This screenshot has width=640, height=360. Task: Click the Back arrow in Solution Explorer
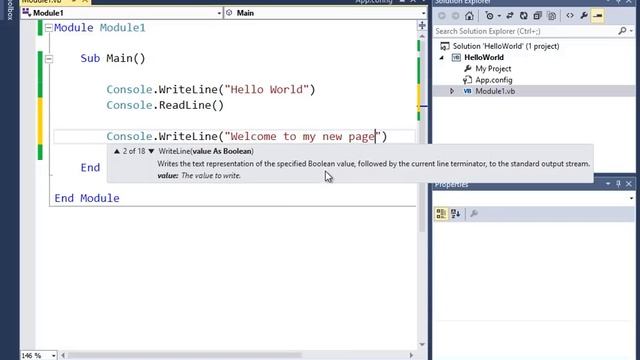pyautogui.click(x=442, y=16)
